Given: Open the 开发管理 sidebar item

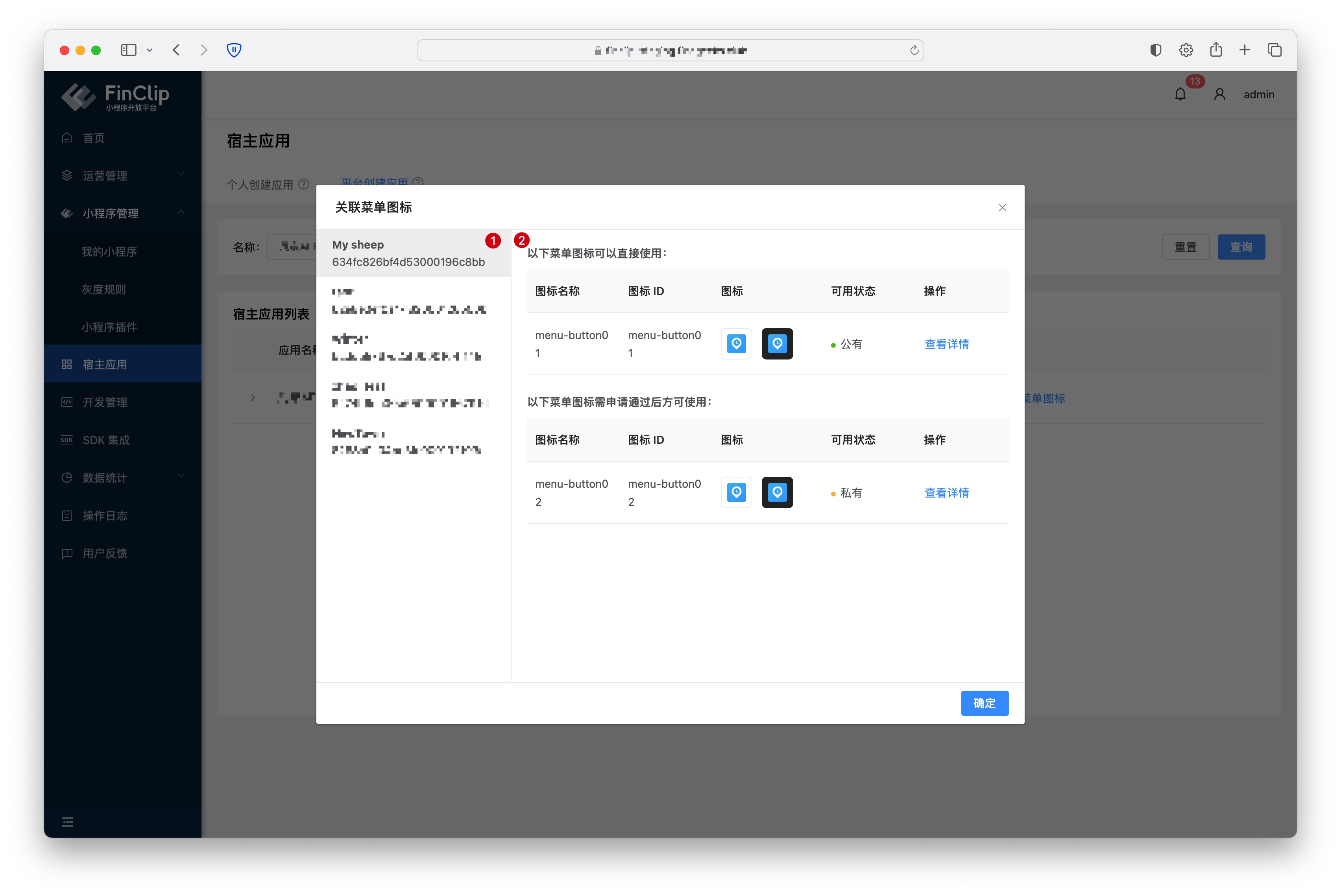Looking at the screenshot, I should click(105, 402).
